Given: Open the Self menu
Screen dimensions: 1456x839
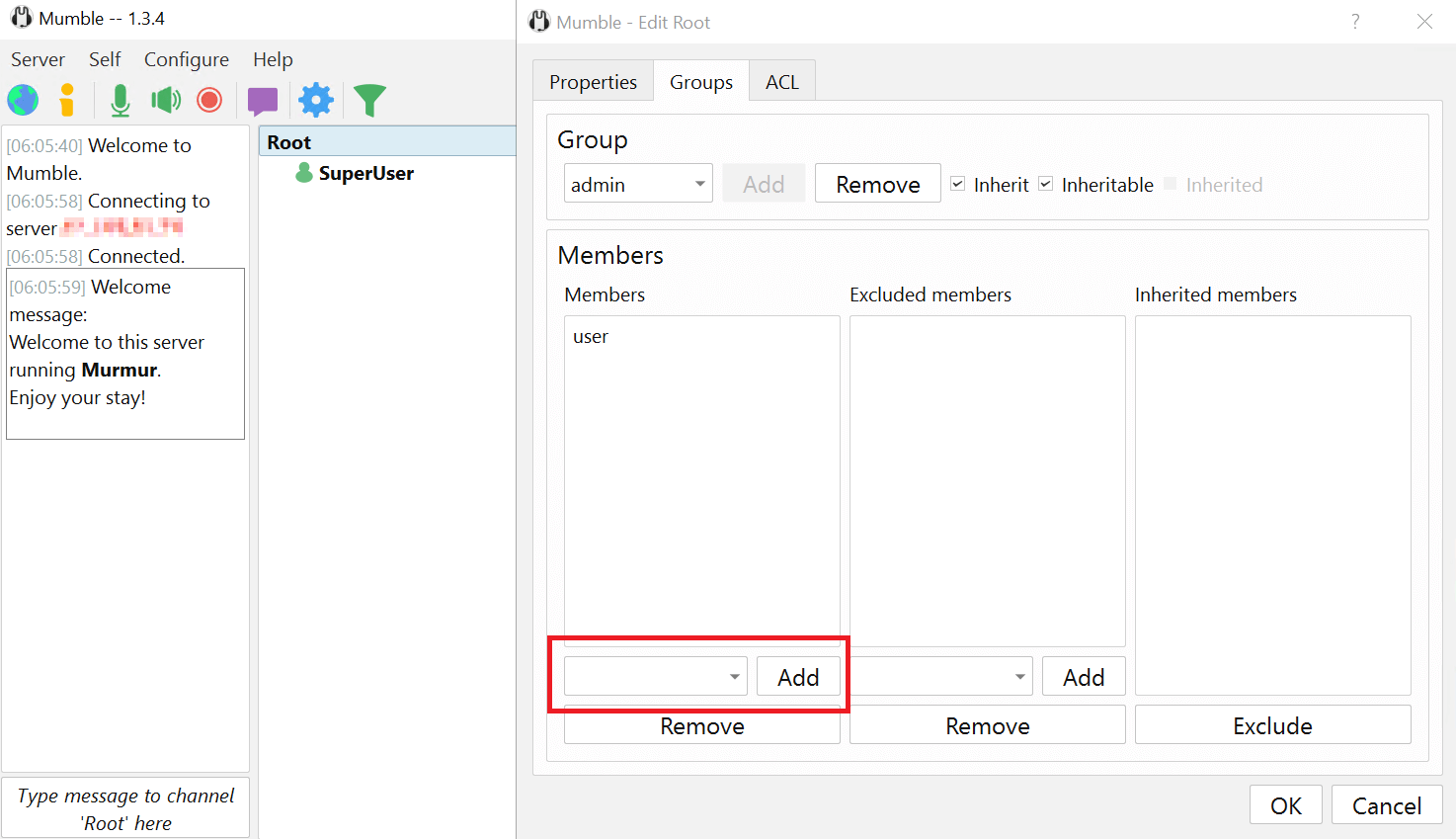Looking at the screenshot, I should pyautogui.click(x=105, y=59).
